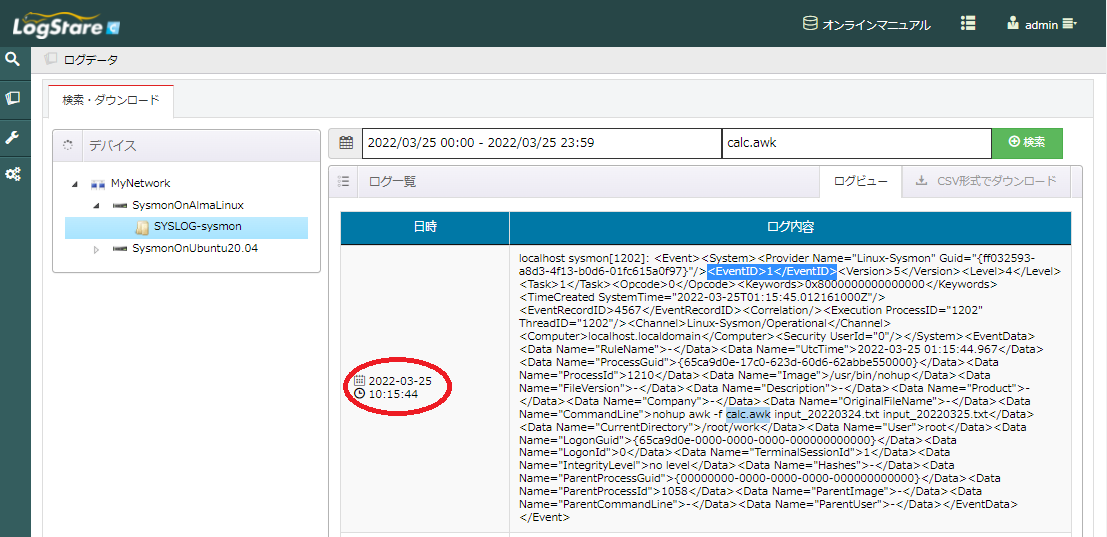Open the list menu icon in header
Image resolution: width=1107 pixels, height=537 pixels.
968,23
